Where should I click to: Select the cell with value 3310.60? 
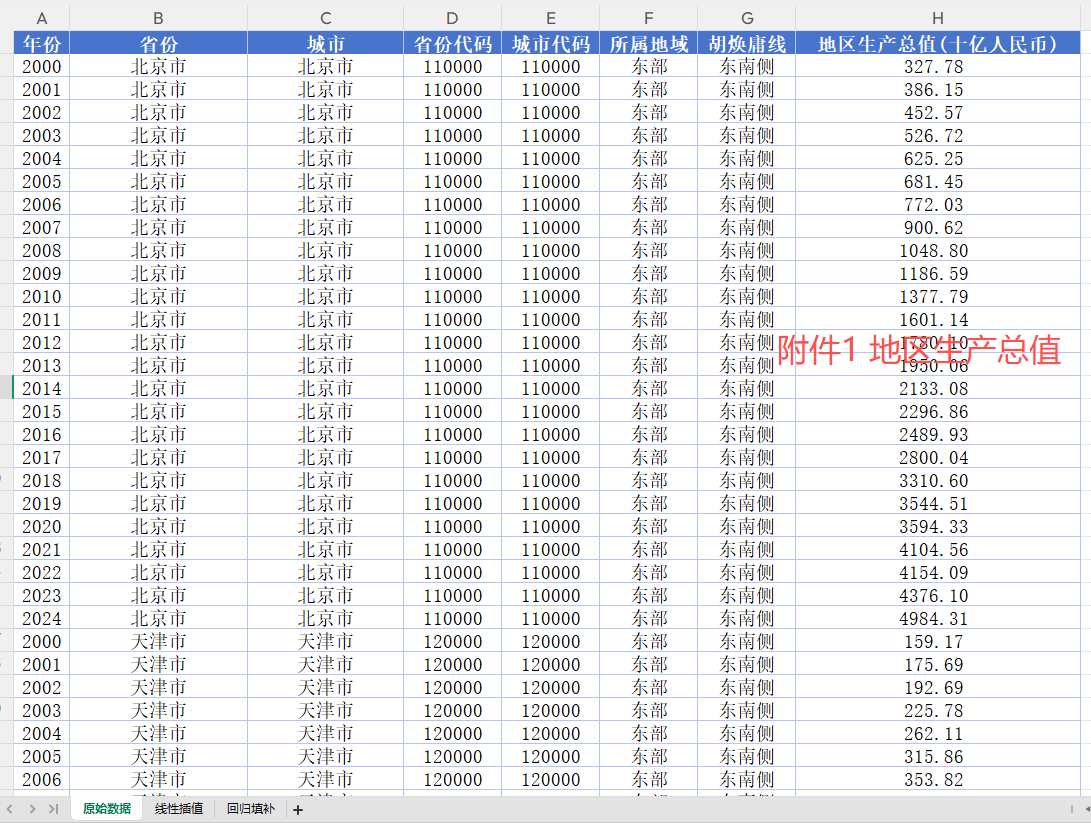pyautogui.click(x=938, y=480)
